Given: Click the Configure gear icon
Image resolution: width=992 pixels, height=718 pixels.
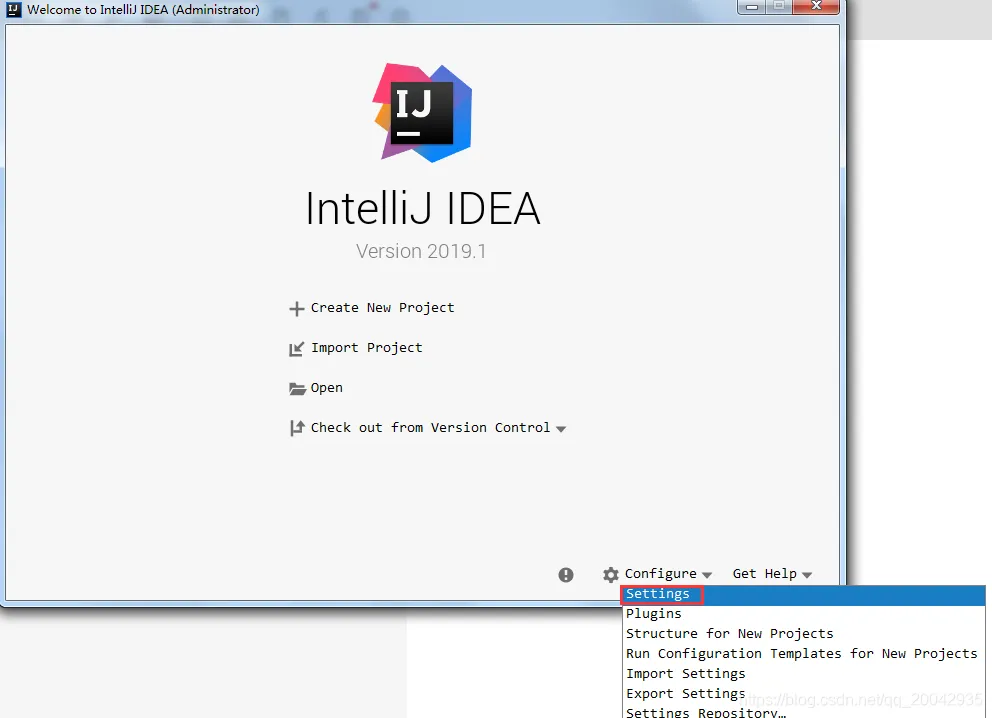Looking at the screenshot, I should [x=611, y=574].
